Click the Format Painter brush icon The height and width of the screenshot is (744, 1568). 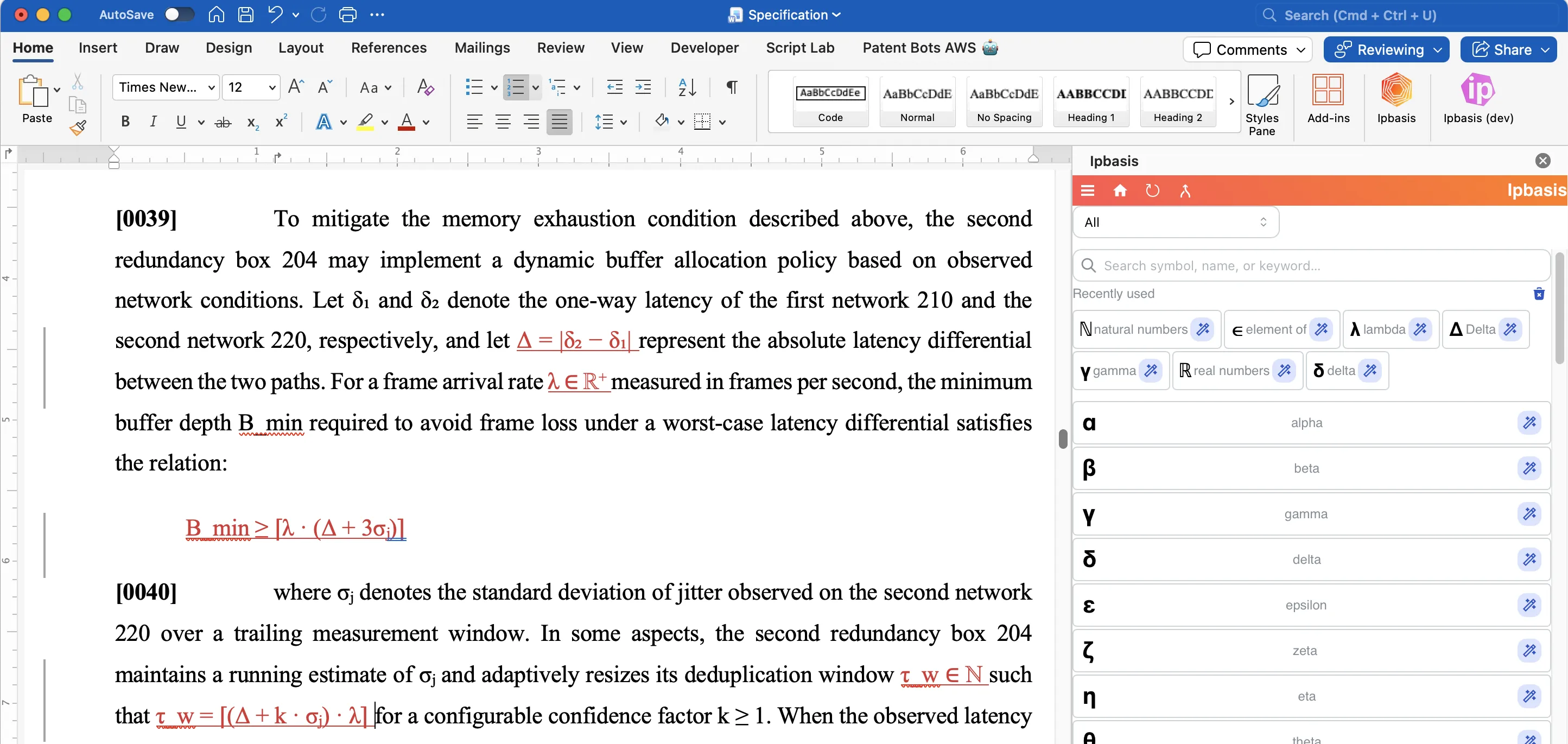coord(77,127)
